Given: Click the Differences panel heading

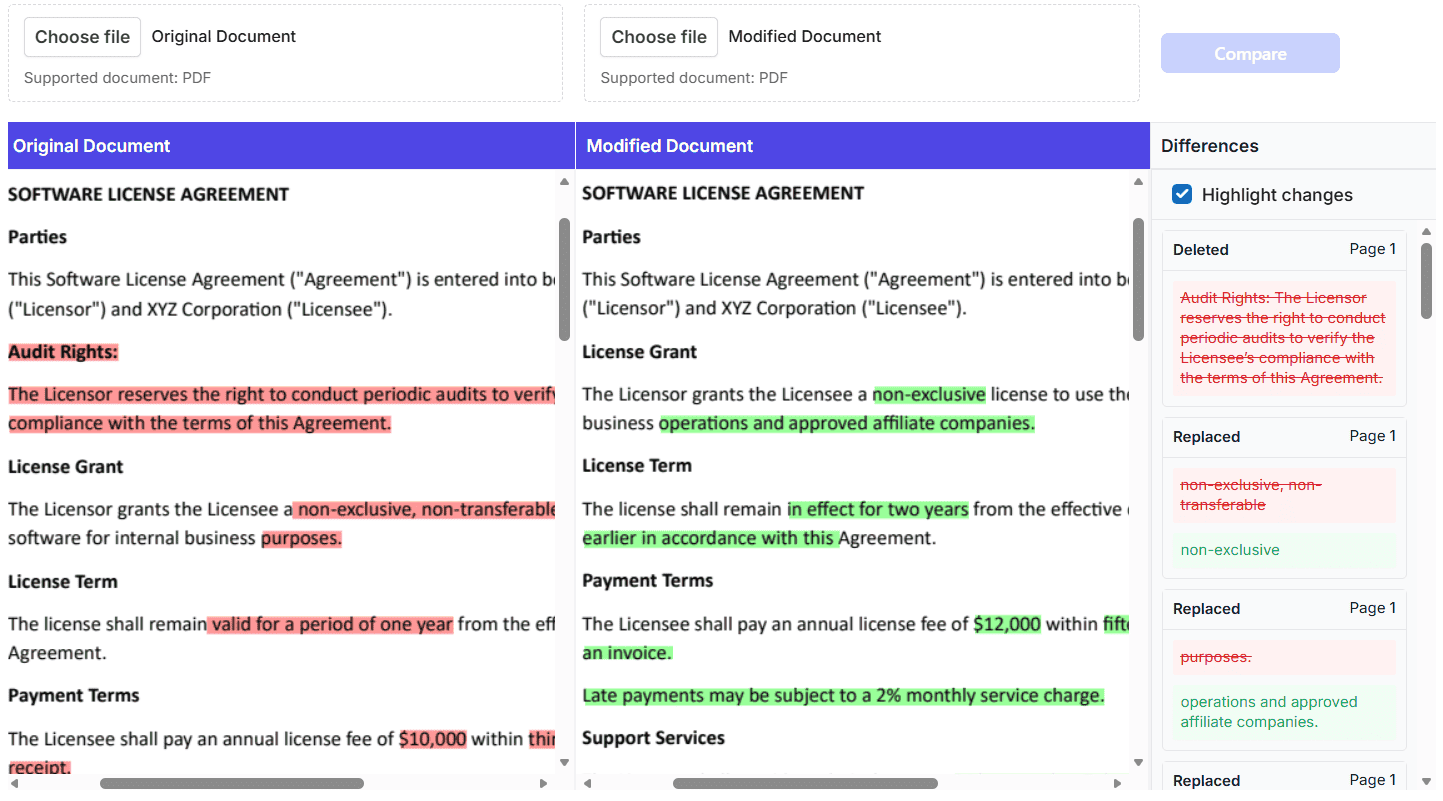Looking at the screenshot, I should [x=1210, y=146].
